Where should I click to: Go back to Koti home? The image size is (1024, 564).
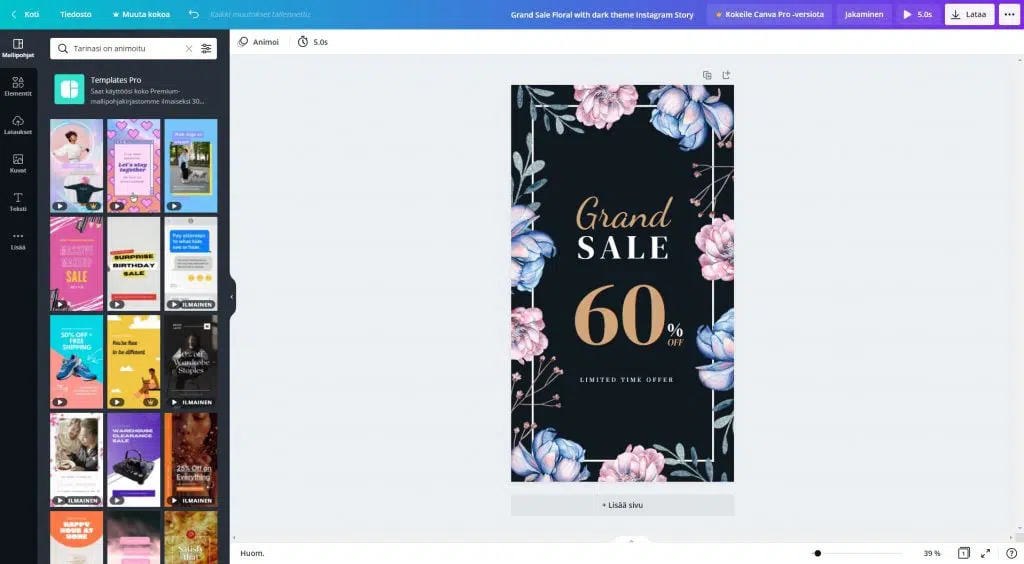tap(25, 14)
